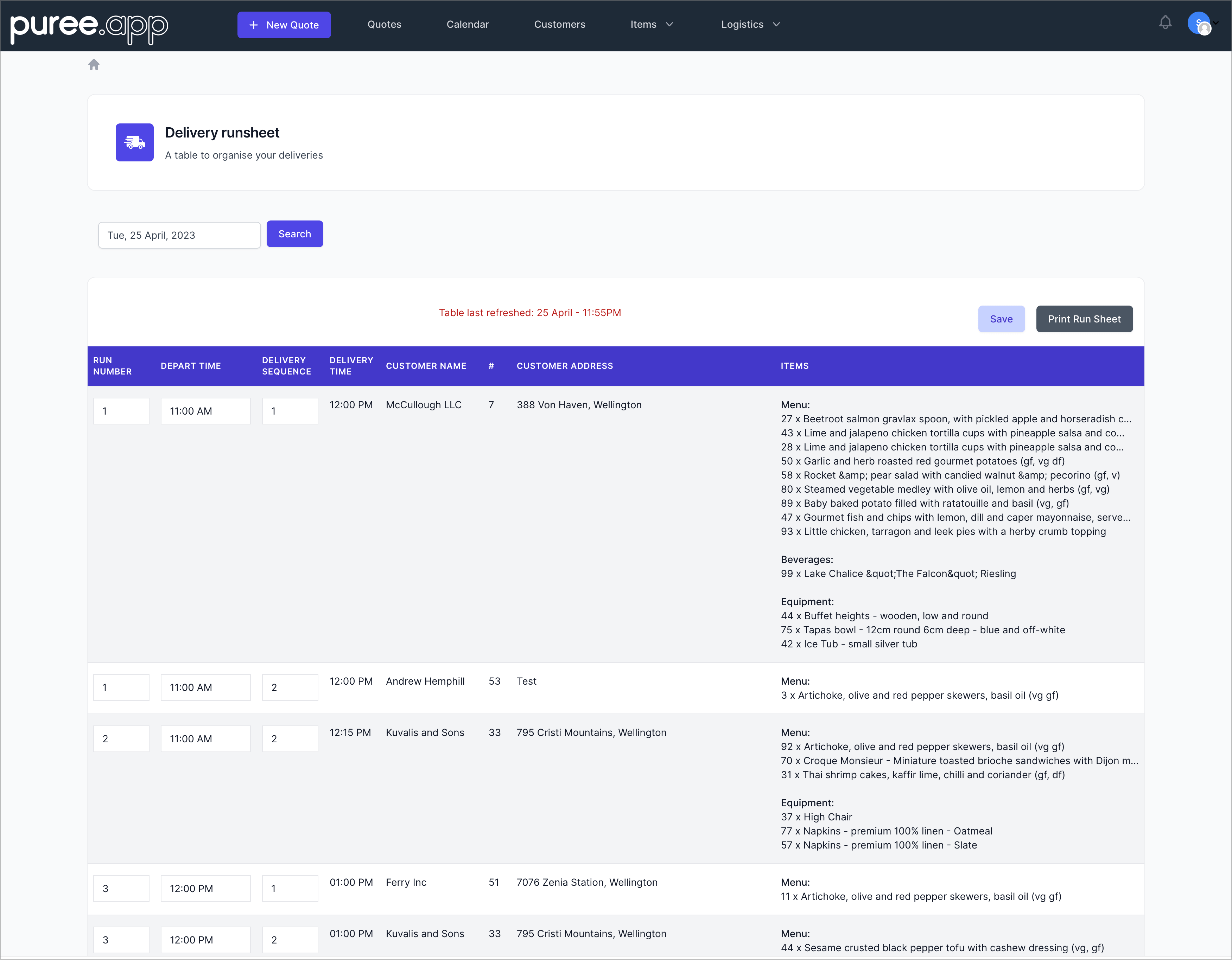Screen dimensions: 1232x960
Task: Open the Calendar page
Action: pos(468,24)
